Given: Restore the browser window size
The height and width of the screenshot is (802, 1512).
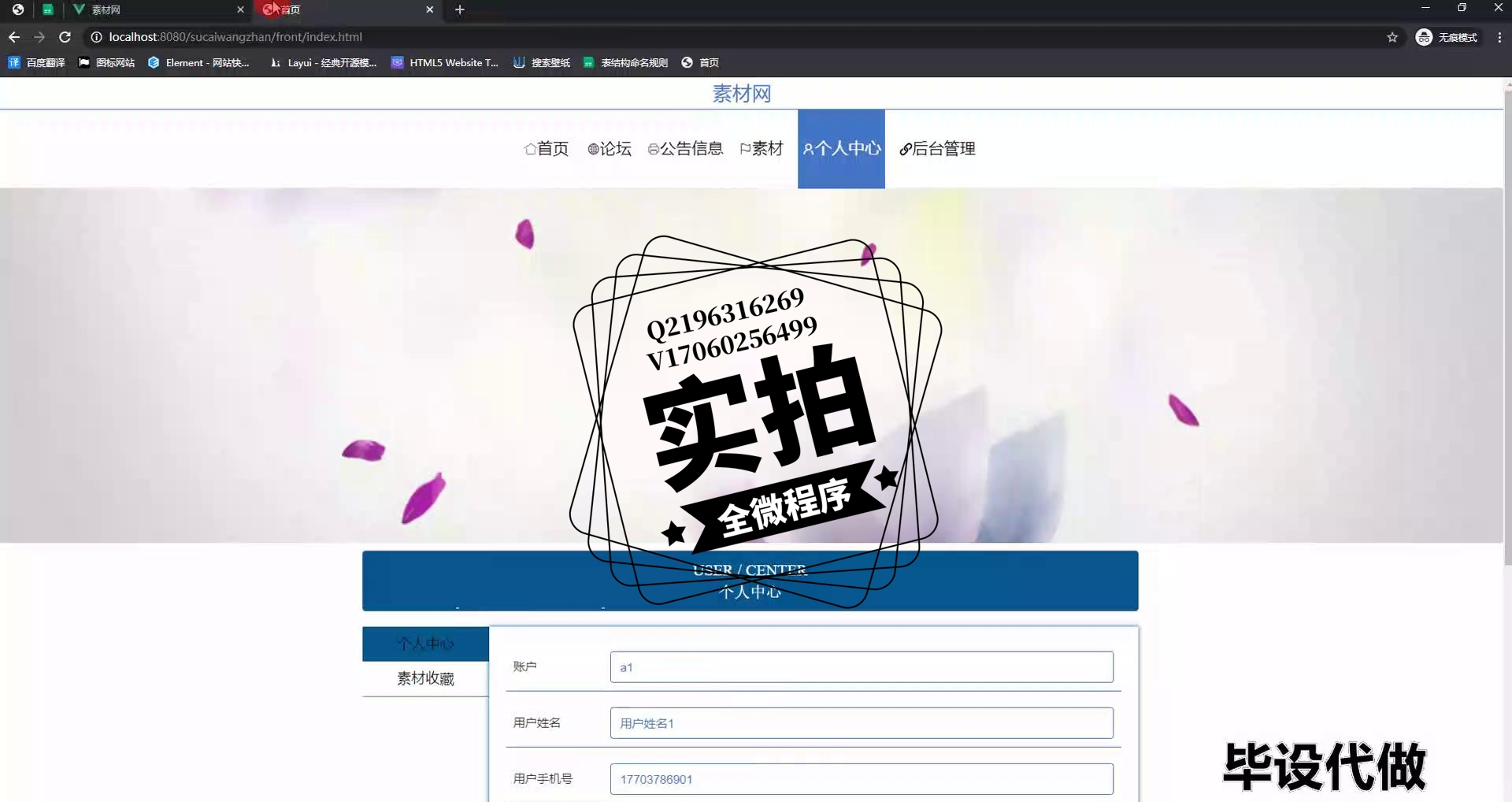Looking at the screenshot, I should click(1462, 8).
